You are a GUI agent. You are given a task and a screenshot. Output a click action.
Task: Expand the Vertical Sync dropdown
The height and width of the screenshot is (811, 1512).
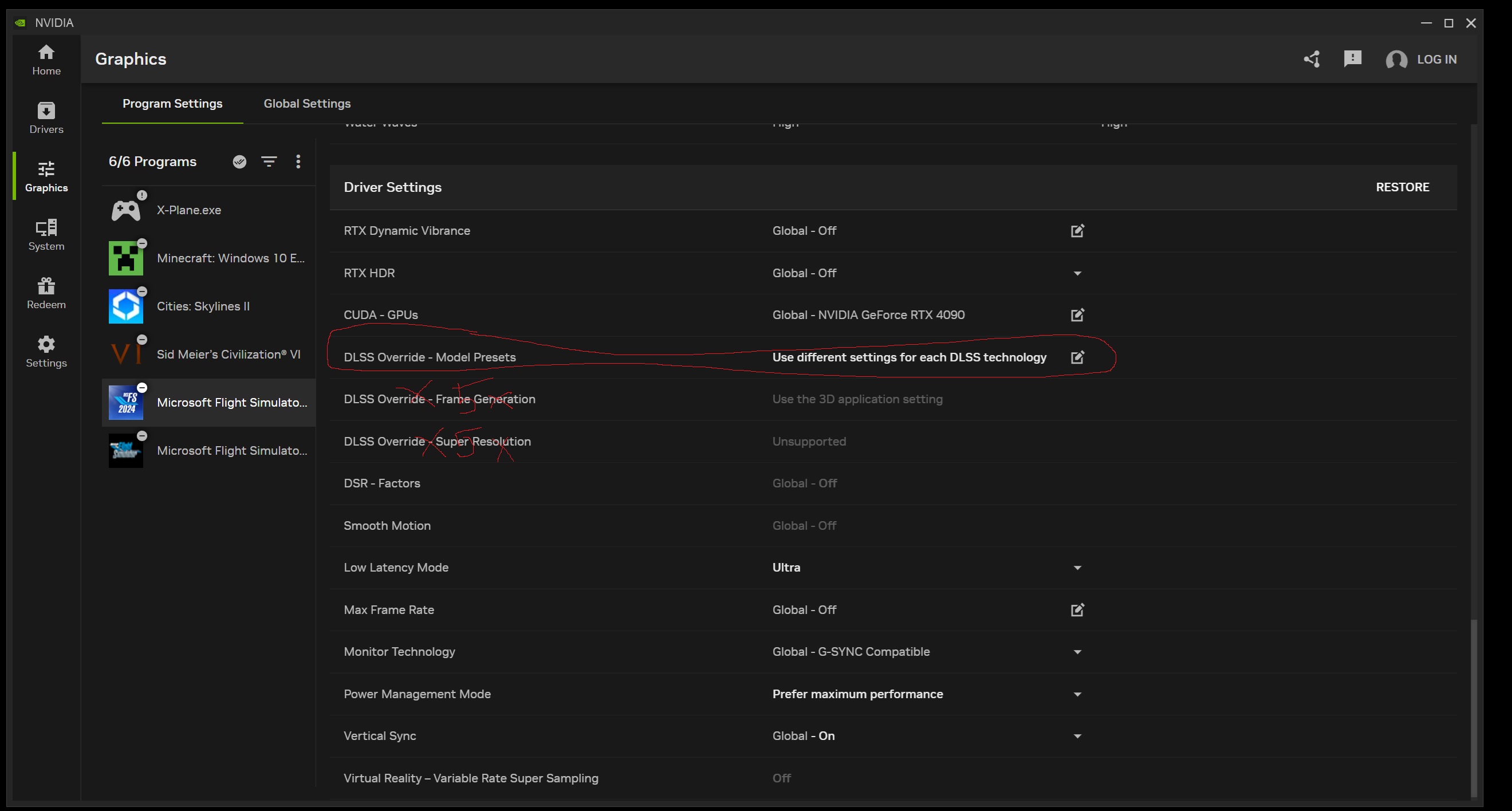tap(1077, 737)
